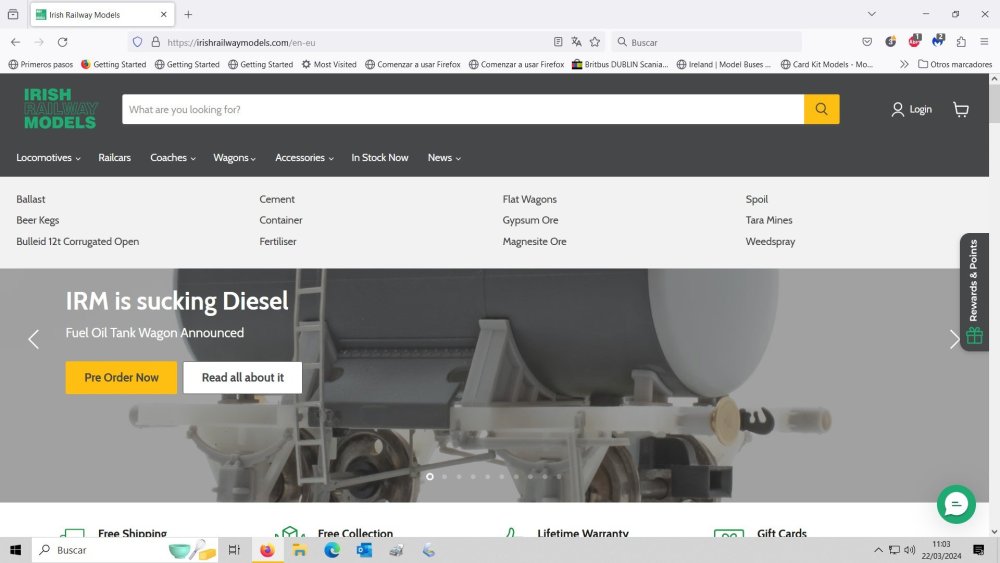
Task: Open the shopping cart icon
Action: 961,109
